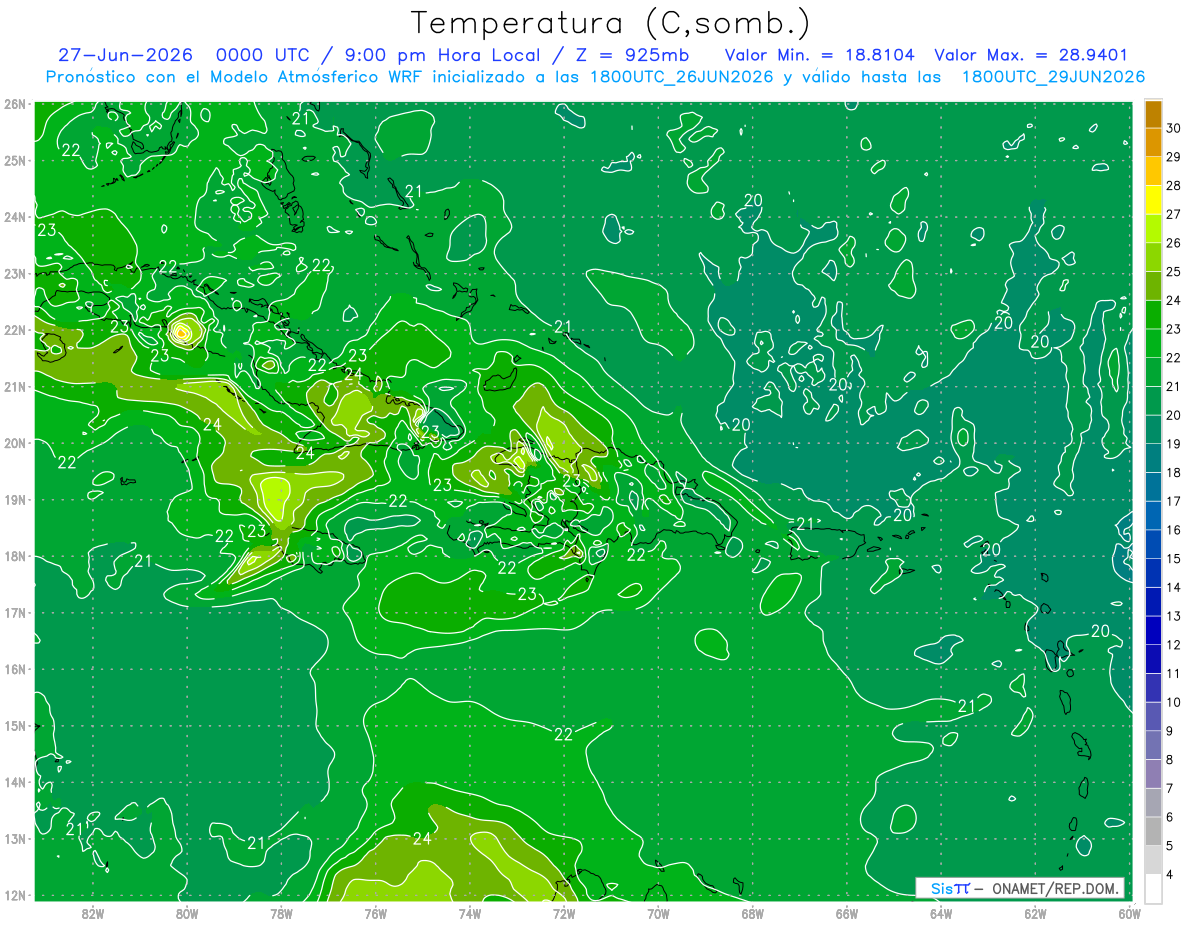Click '9:00 pm Hora Local' text

tap(441, 55)
